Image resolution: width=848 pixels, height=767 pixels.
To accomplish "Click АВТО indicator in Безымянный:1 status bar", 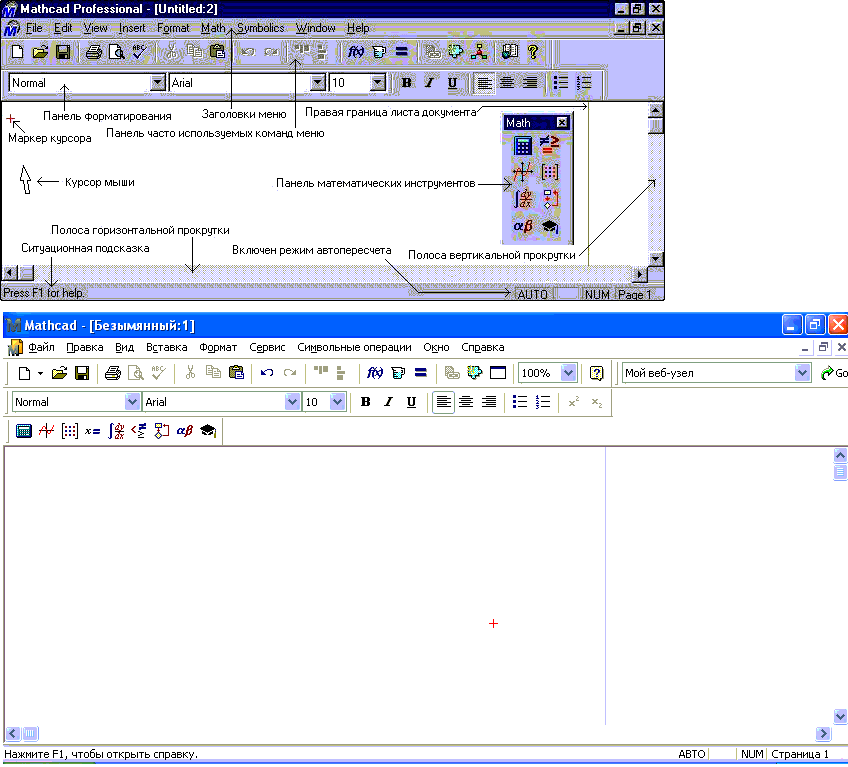I will [x=692, y=754].
